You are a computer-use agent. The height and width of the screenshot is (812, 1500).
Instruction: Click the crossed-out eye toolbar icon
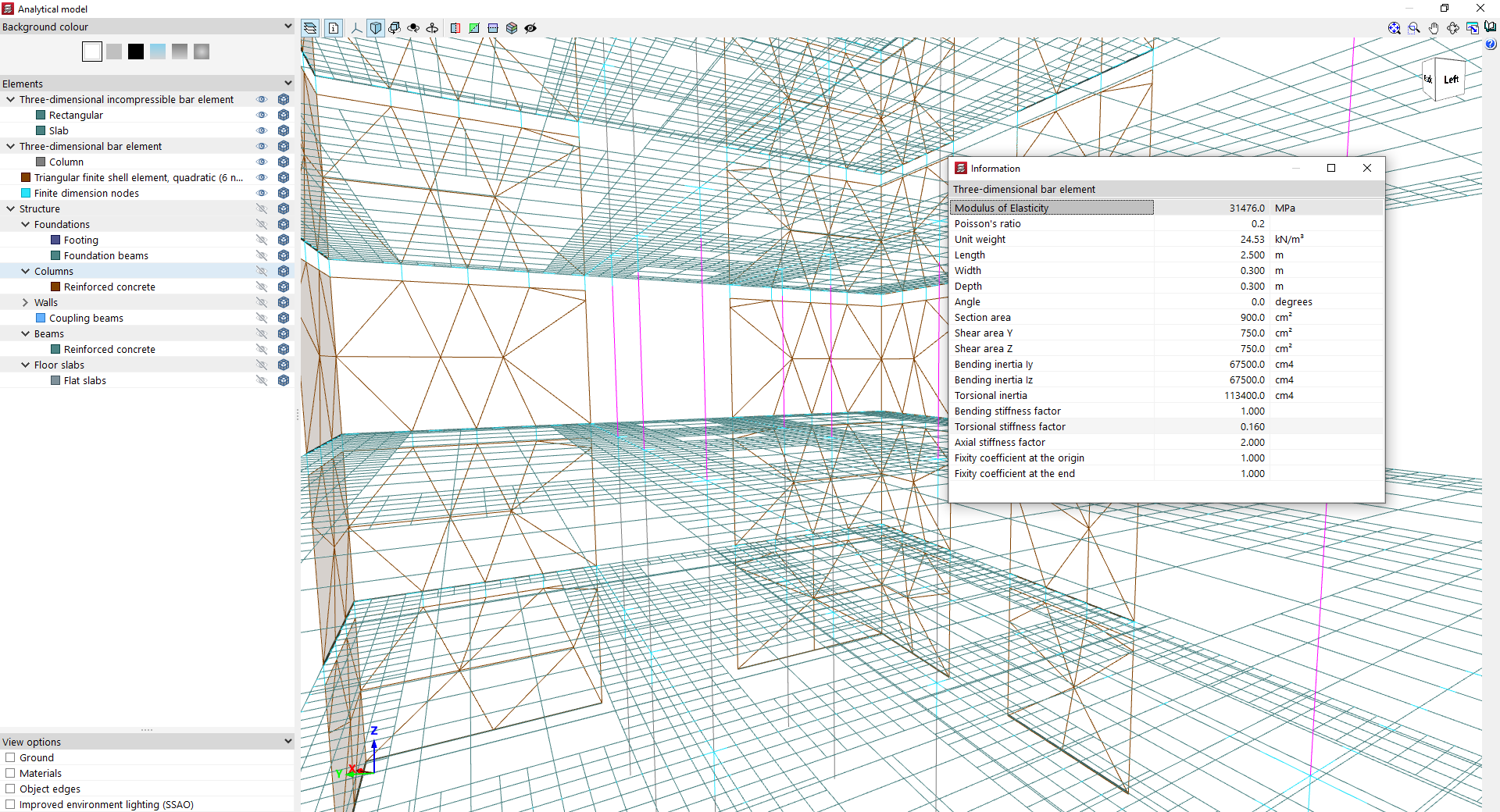coord(530,28)
